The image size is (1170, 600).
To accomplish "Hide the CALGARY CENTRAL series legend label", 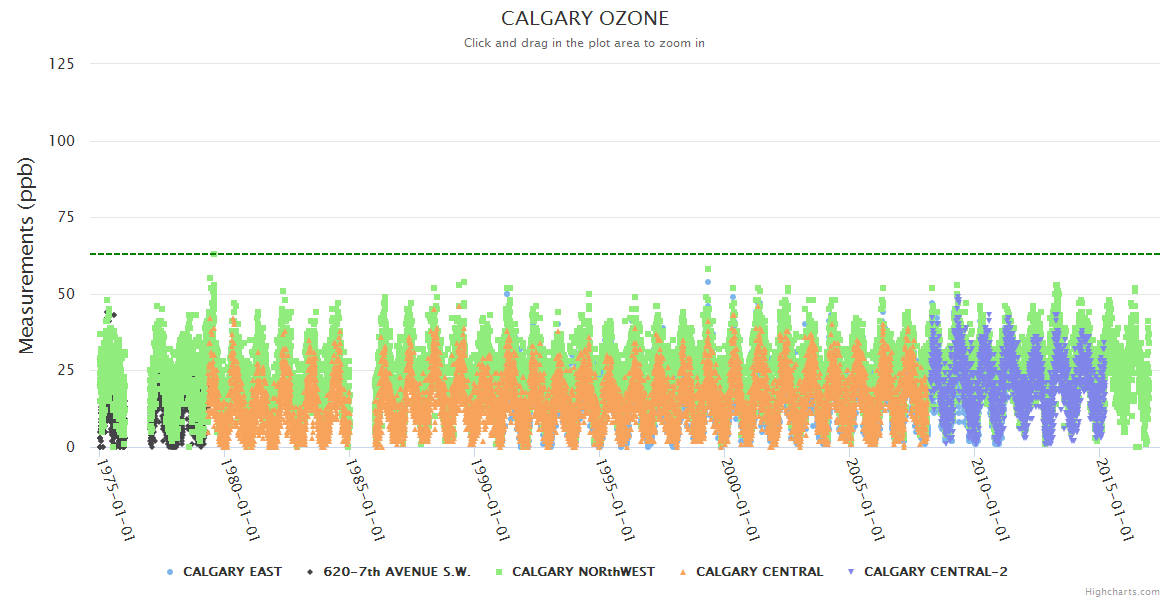I will tap(759, 572).
